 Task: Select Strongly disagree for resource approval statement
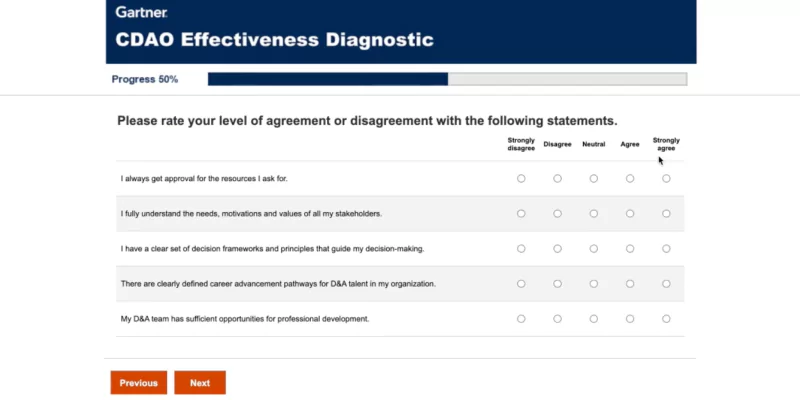(521, 179)
